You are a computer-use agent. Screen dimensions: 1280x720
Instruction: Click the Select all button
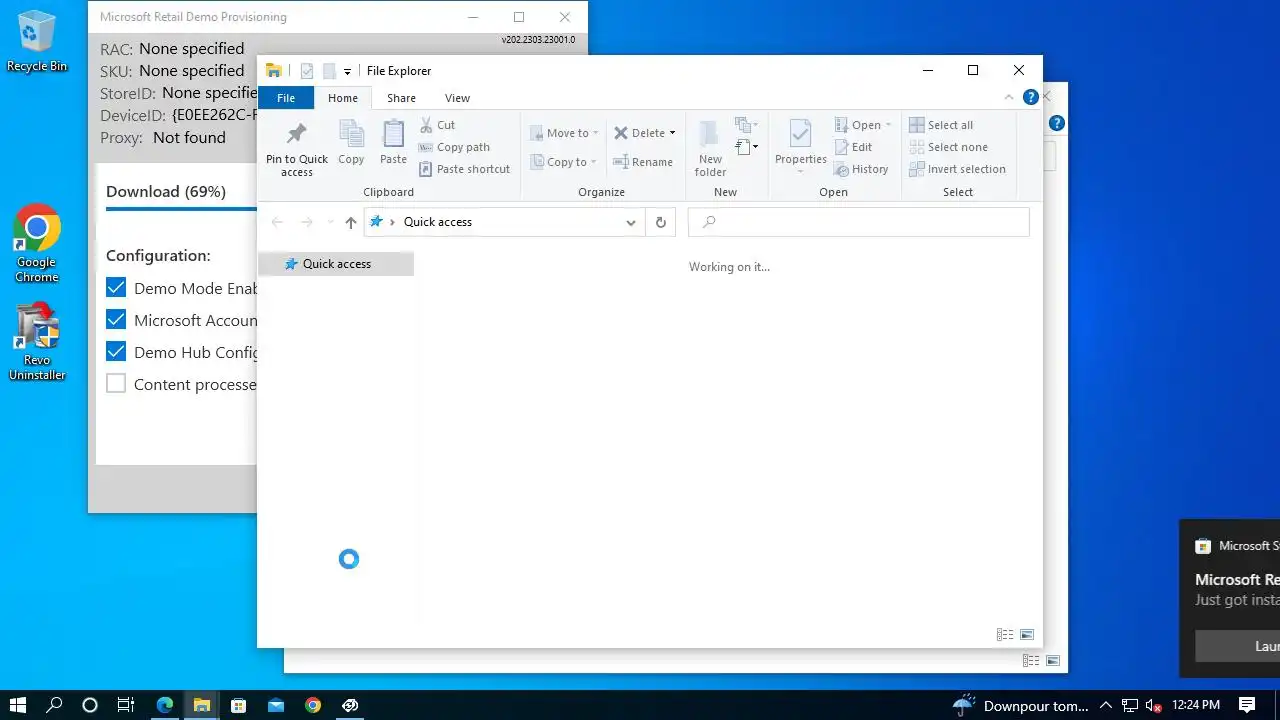click(941, 125)
